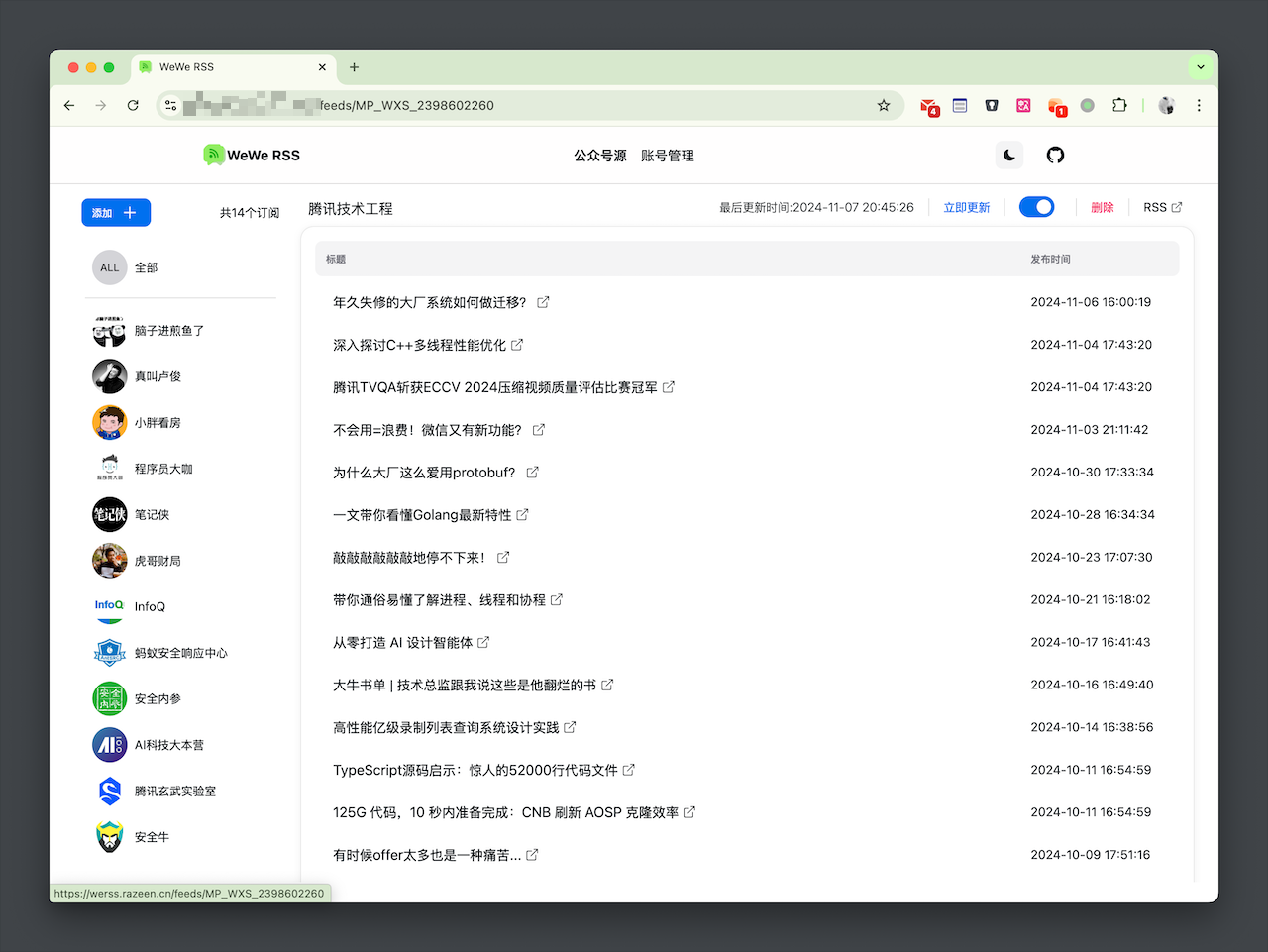This screenshot has width=1268, height=952.
Task: Select 脑子进煎鱼了 avatar in sidebar
Action: (x=109, y=331)
